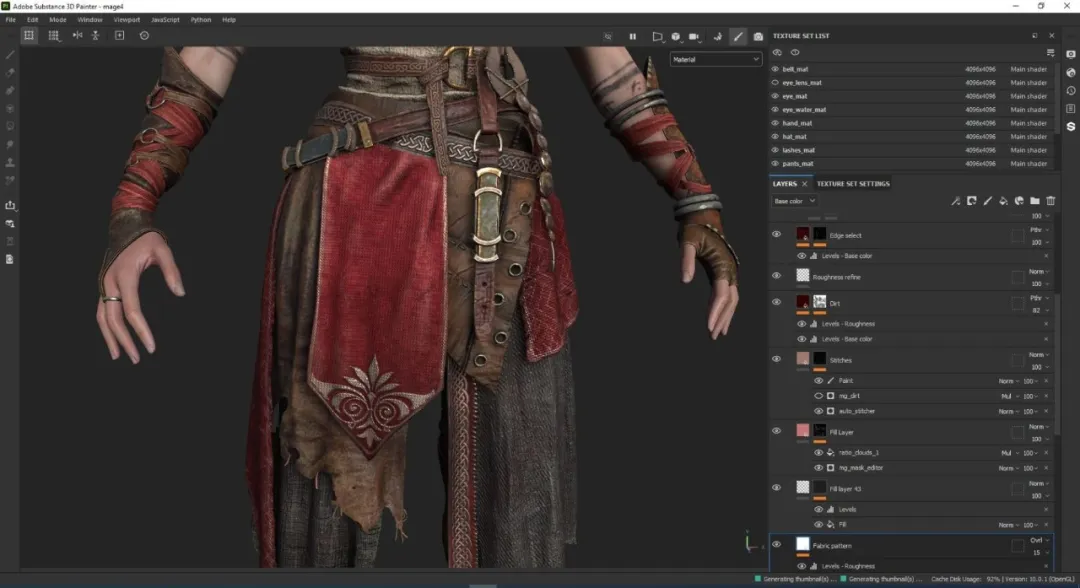Select the Fill Layer pink color thumbnail

pos(802,431)
